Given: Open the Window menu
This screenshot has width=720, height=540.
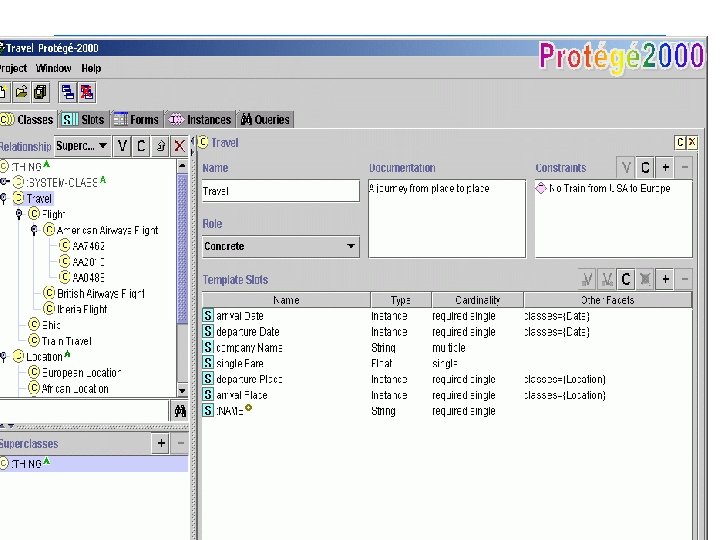Looking at the screenshot, I should [x=54, y=68].
